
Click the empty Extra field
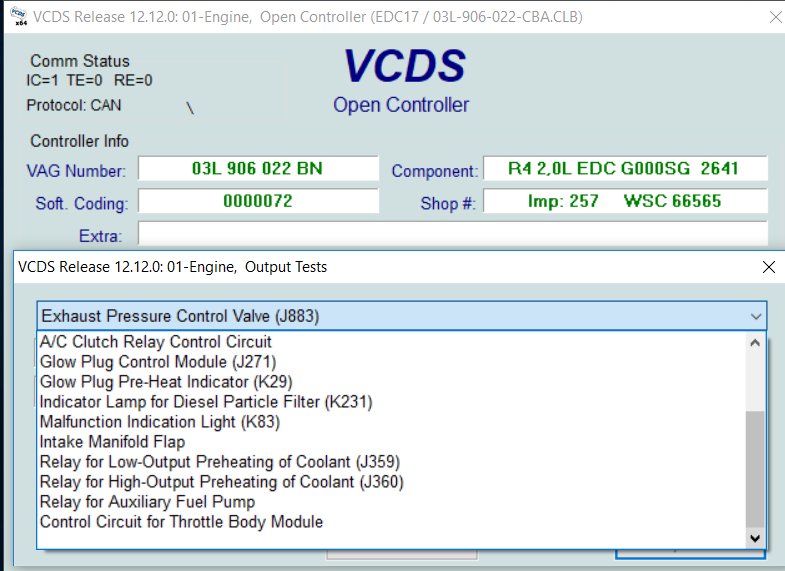click(x=453, y=234)
